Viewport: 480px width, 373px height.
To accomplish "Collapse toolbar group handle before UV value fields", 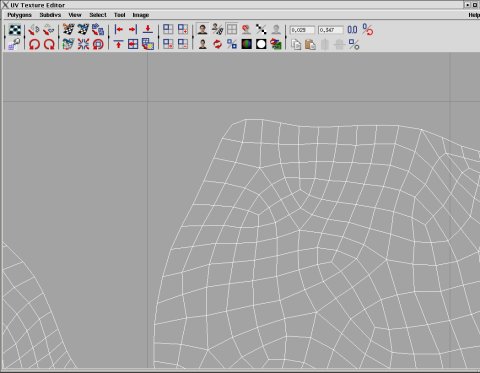I will click(286, 37).
